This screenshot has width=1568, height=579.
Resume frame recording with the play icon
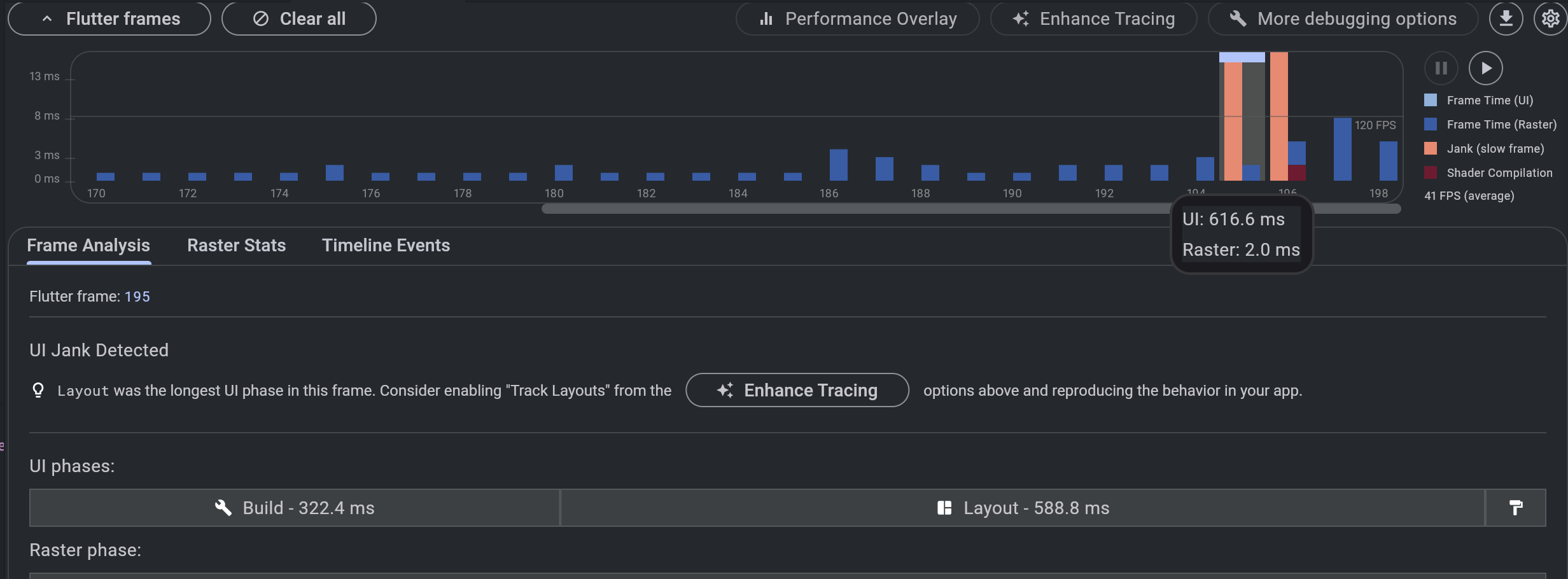click(x=1487, y=68)
